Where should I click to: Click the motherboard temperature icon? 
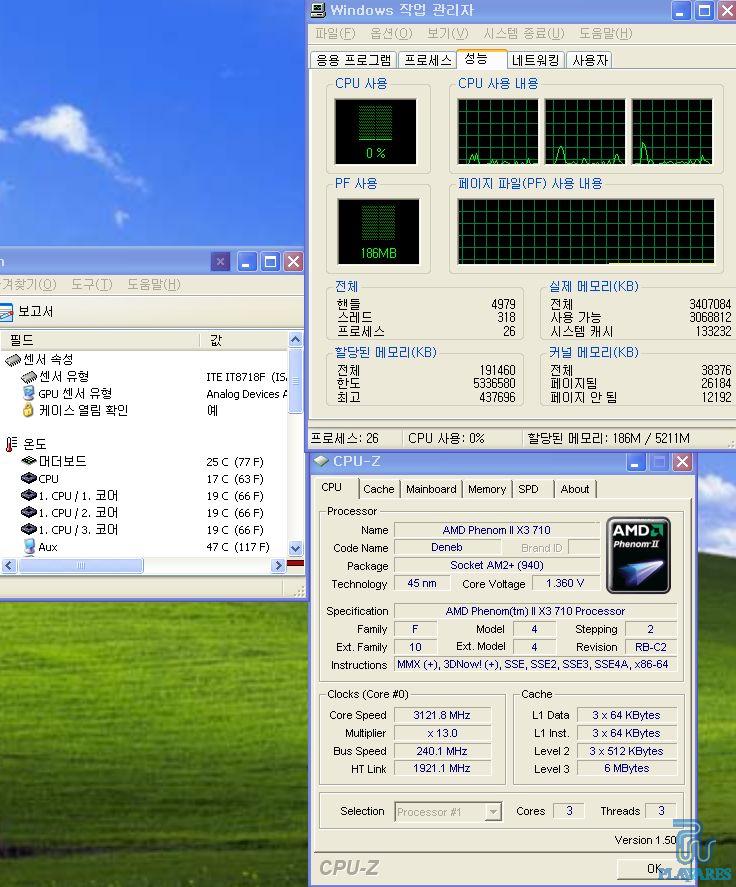coord(28,461)
